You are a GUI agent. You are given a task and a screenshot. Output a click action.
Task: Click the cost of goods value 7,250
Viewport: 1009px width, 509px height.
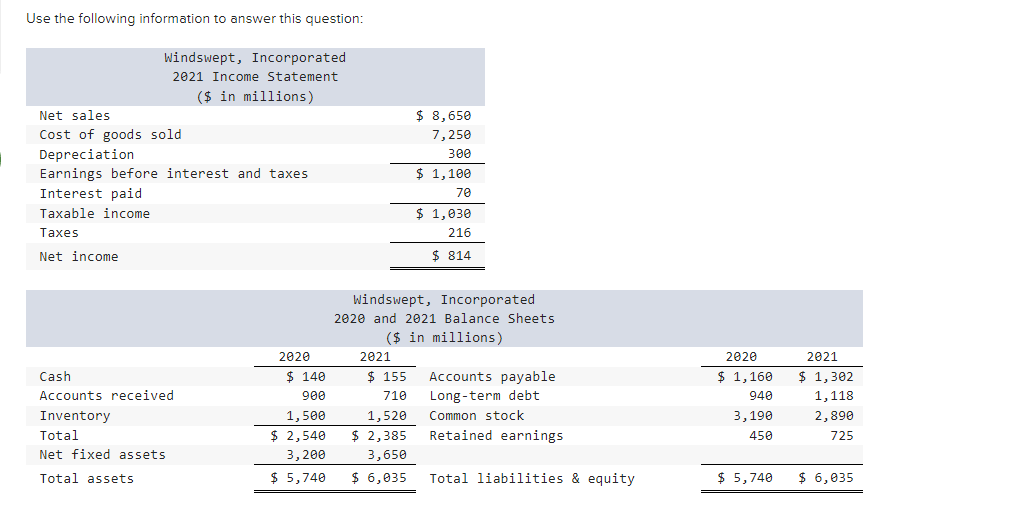(451, 135)
